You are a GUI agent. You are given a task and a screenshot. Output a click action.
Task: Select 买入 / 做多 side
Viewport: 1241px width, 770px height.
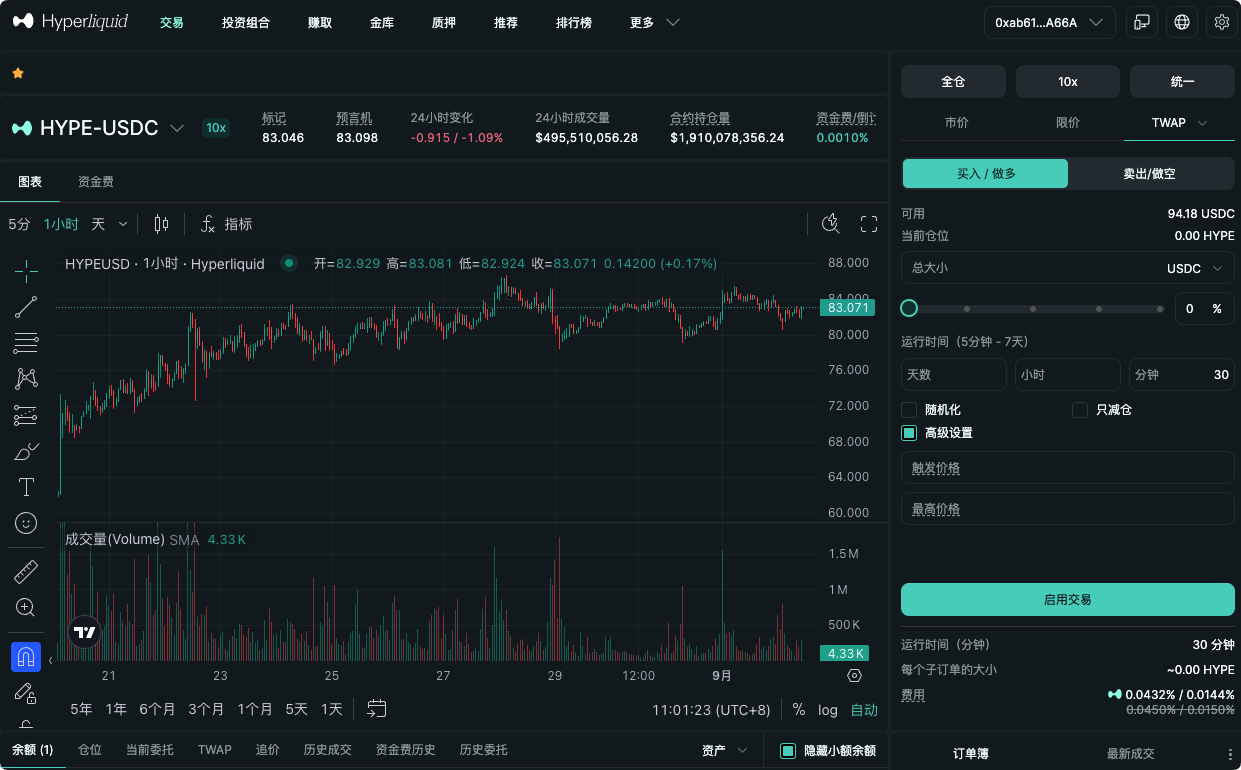click(x=986, y=173)
